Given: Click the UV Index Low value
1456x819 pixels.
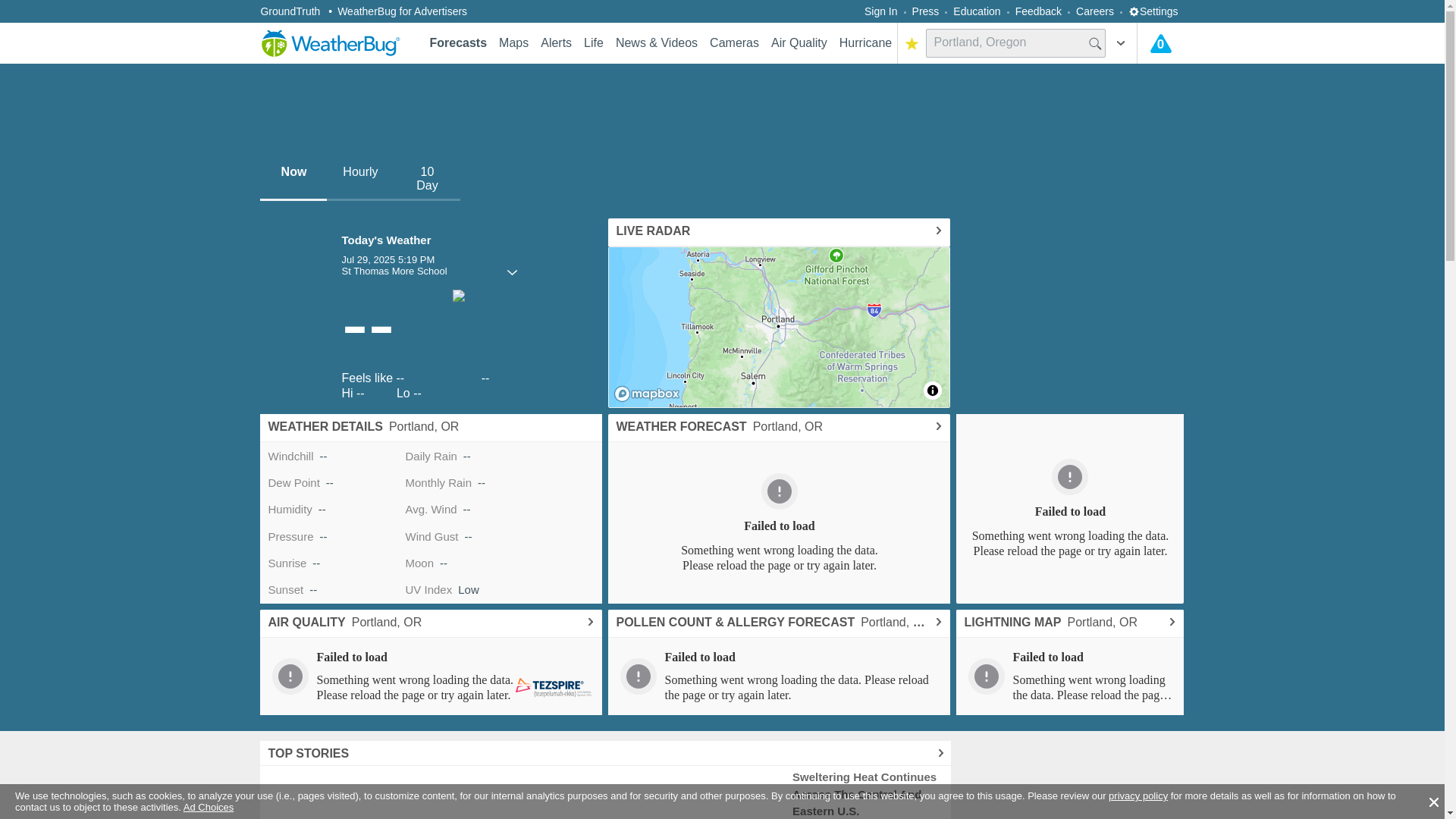Looking at the screenshot, I should click(469, 590).
